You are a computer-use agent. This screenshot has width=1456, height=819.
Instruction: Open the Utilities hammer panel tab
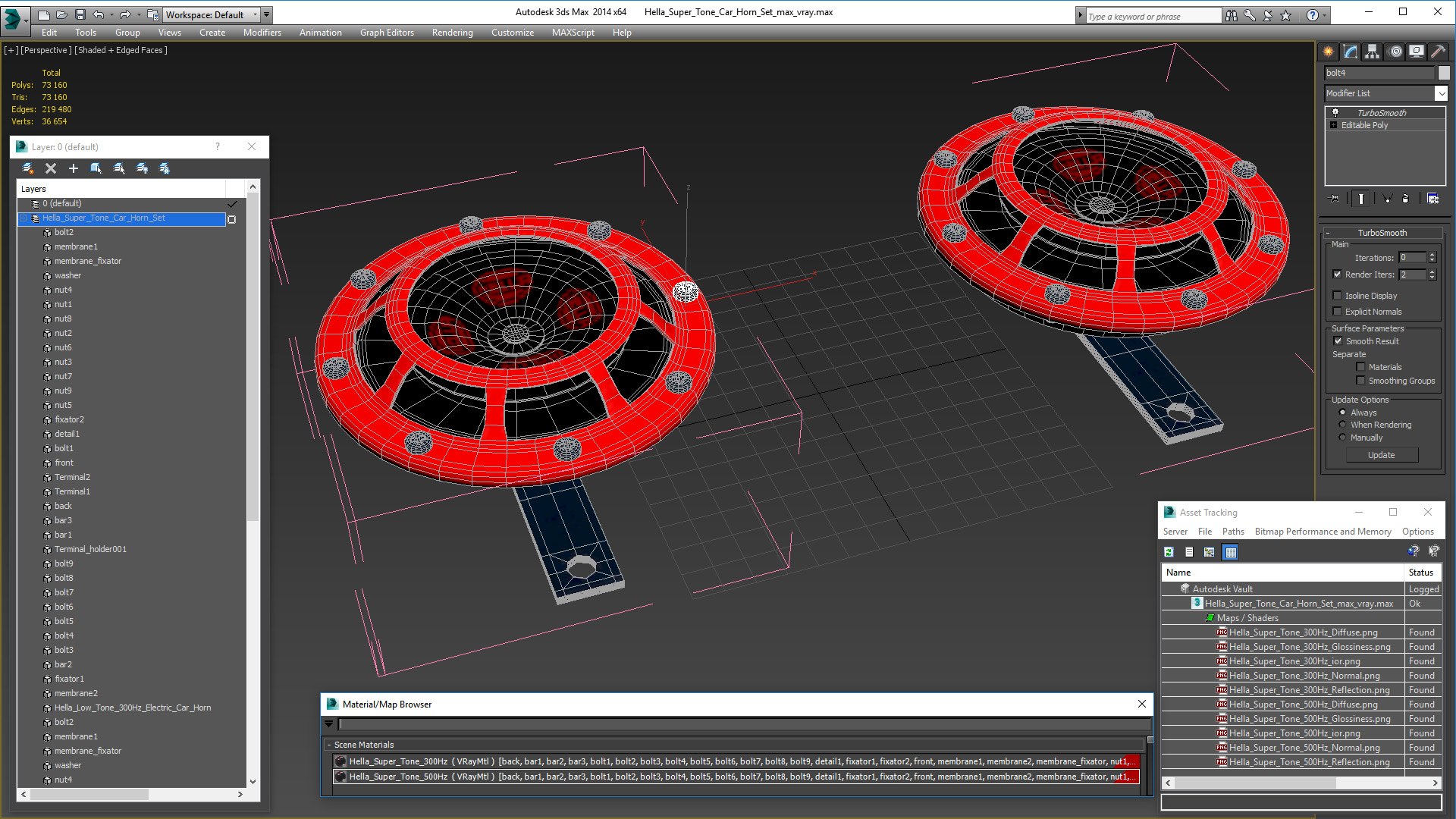1438,52
